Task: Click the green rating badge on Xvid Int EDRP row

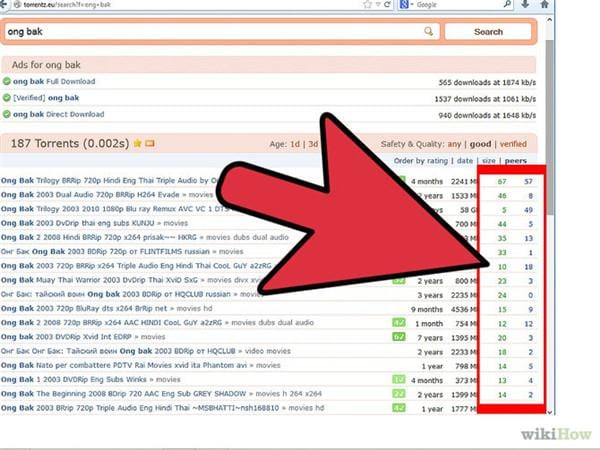Action: (x=399, y=337)
